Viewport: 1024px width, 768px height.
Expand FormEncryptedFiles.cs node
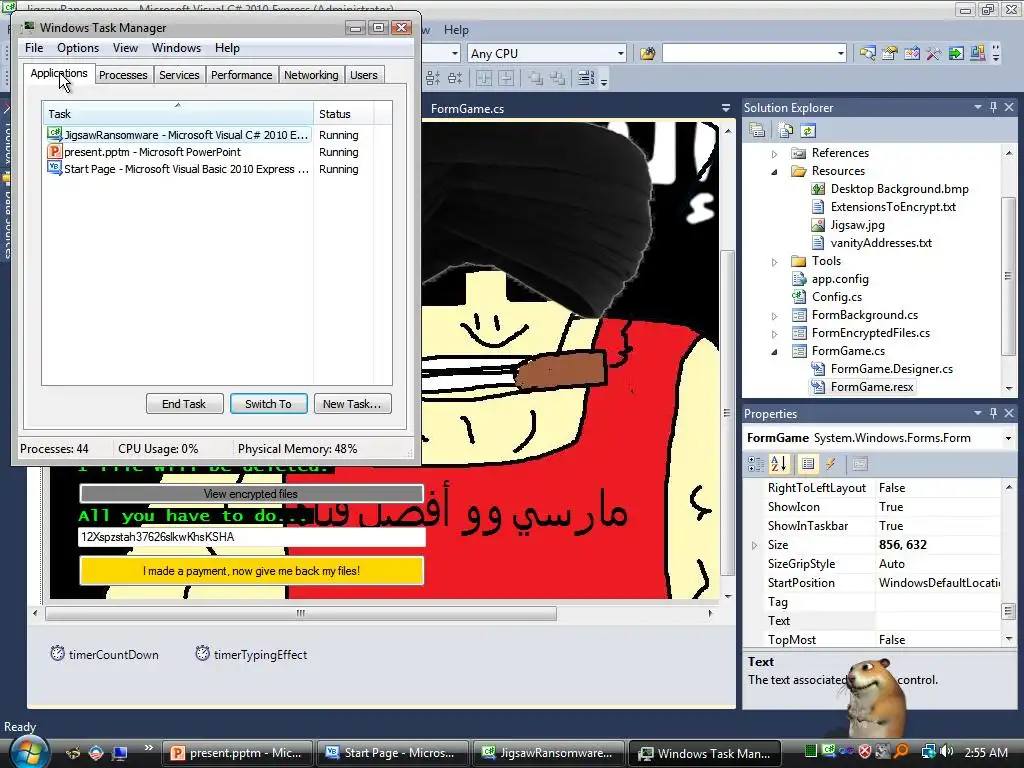[x=775, y=334]
